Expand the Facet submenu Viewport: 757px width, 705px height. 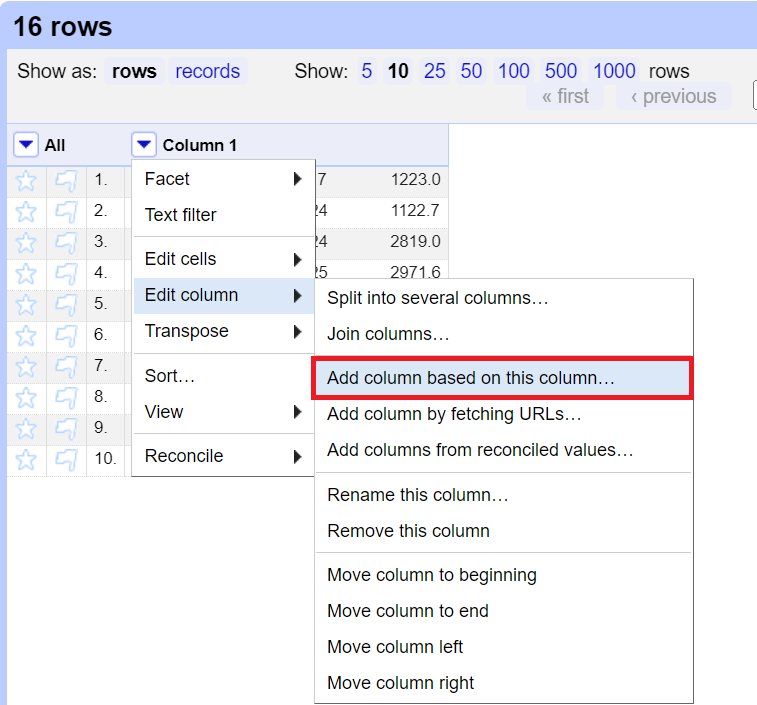tap(224, 179)
